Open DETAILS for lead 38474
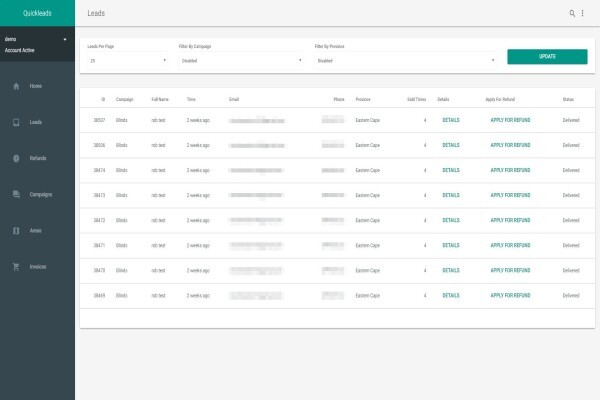Image resolution: width=600 pixels, height=400 pixels. click(x=451, y=170)
